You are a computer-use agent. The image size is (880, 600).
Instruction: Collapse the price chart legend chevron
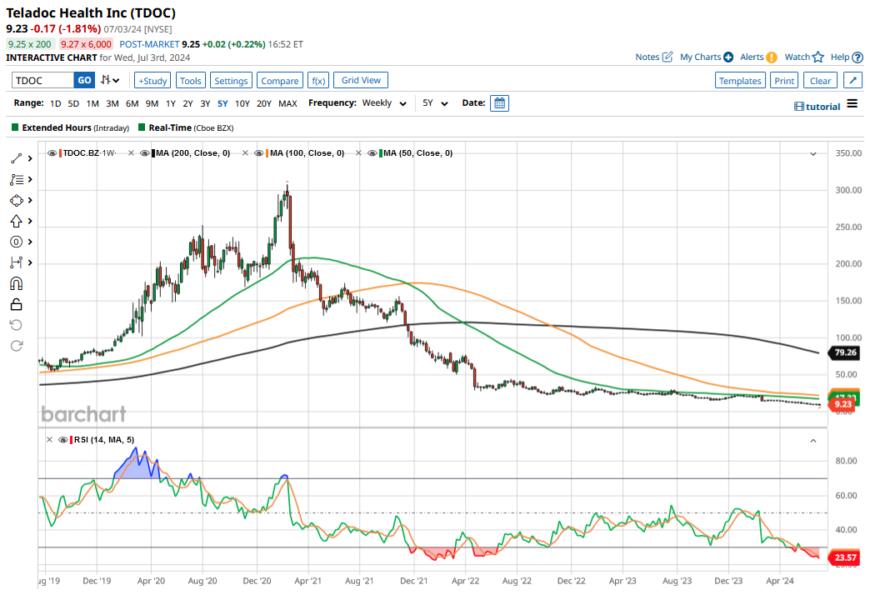tap(813, 154)
